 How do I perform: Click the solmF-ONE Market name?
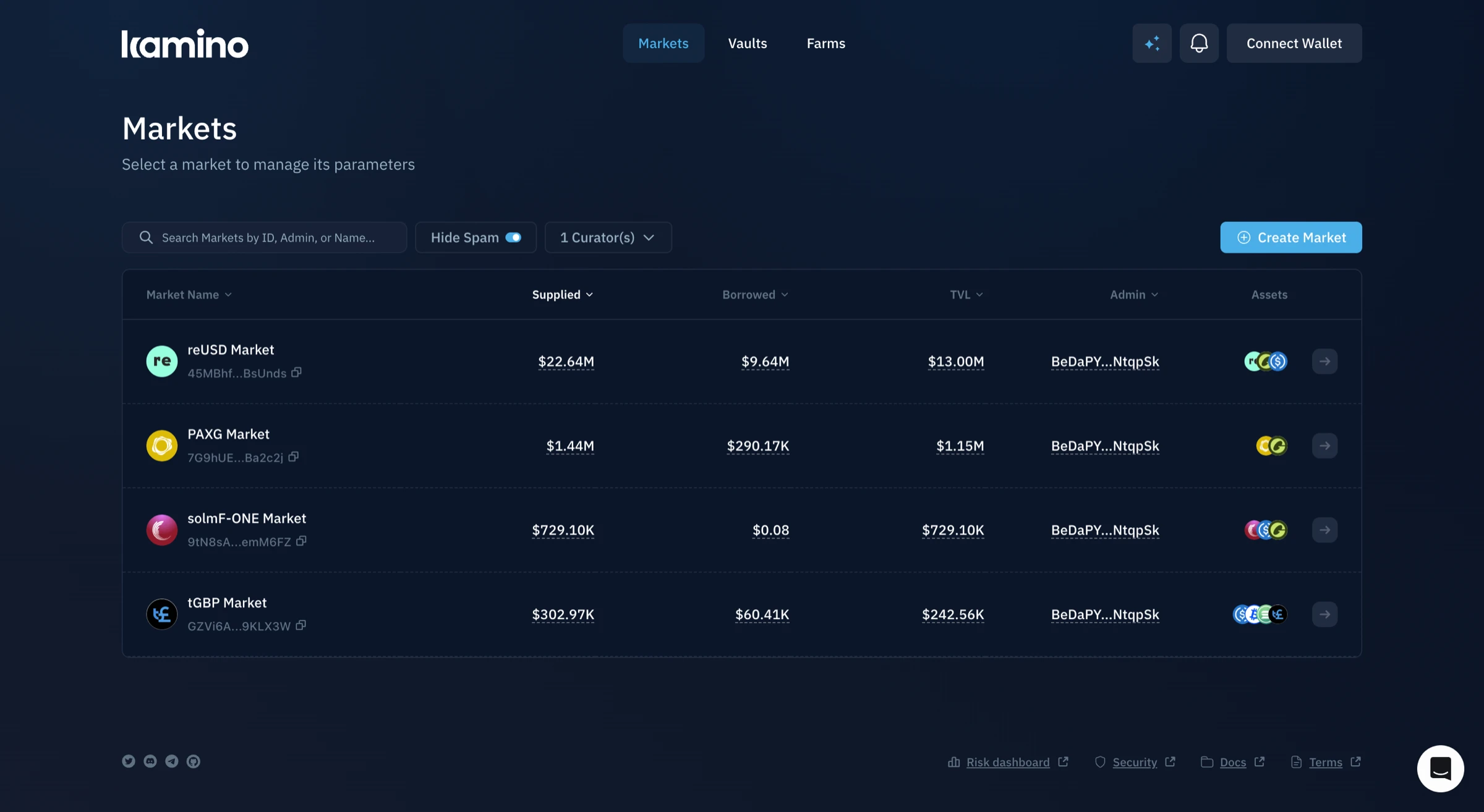pyautogui.click(x=247, y=518)
